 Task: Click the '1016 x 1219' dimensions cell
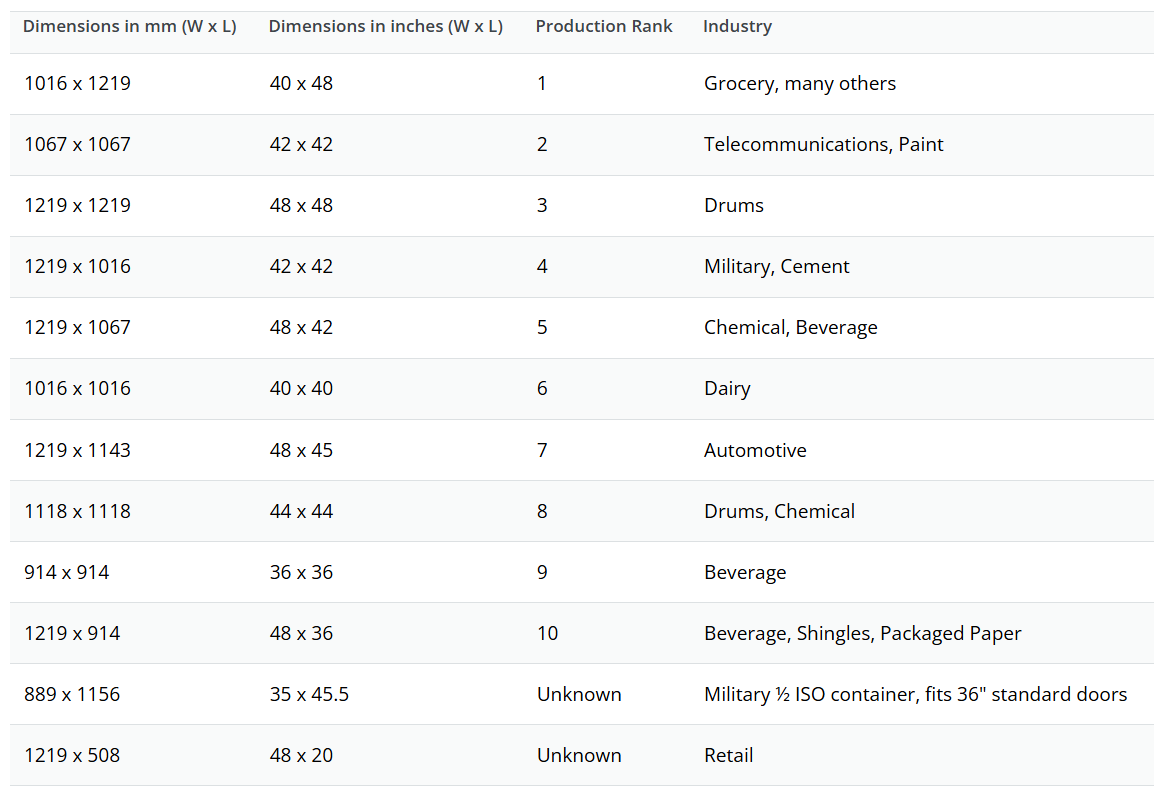click(x=77, y=83)
